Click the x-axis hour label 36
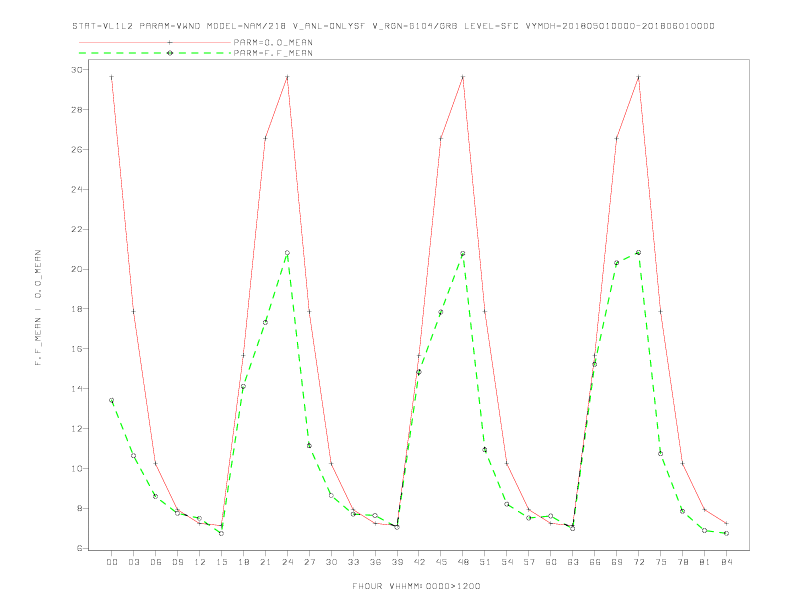The height and width of the screenshot is (612, 792). (x=375, y=562)
